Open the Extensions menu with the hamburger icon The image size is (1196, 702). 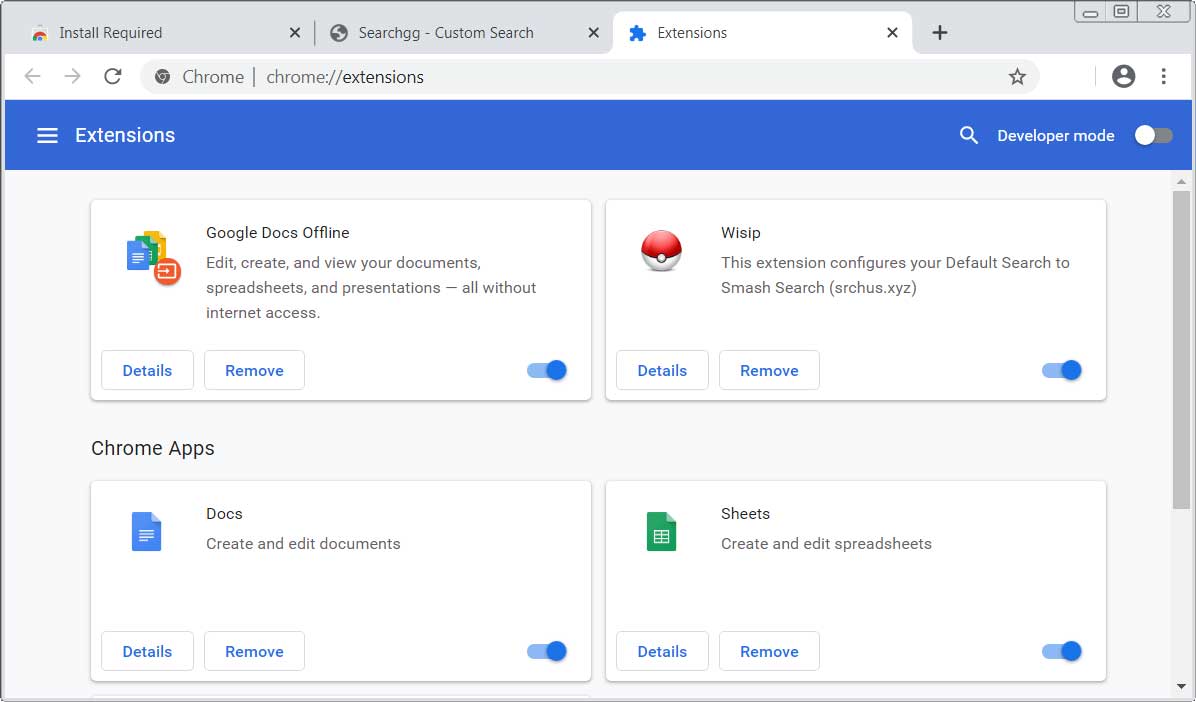click(x=47, y=135)
